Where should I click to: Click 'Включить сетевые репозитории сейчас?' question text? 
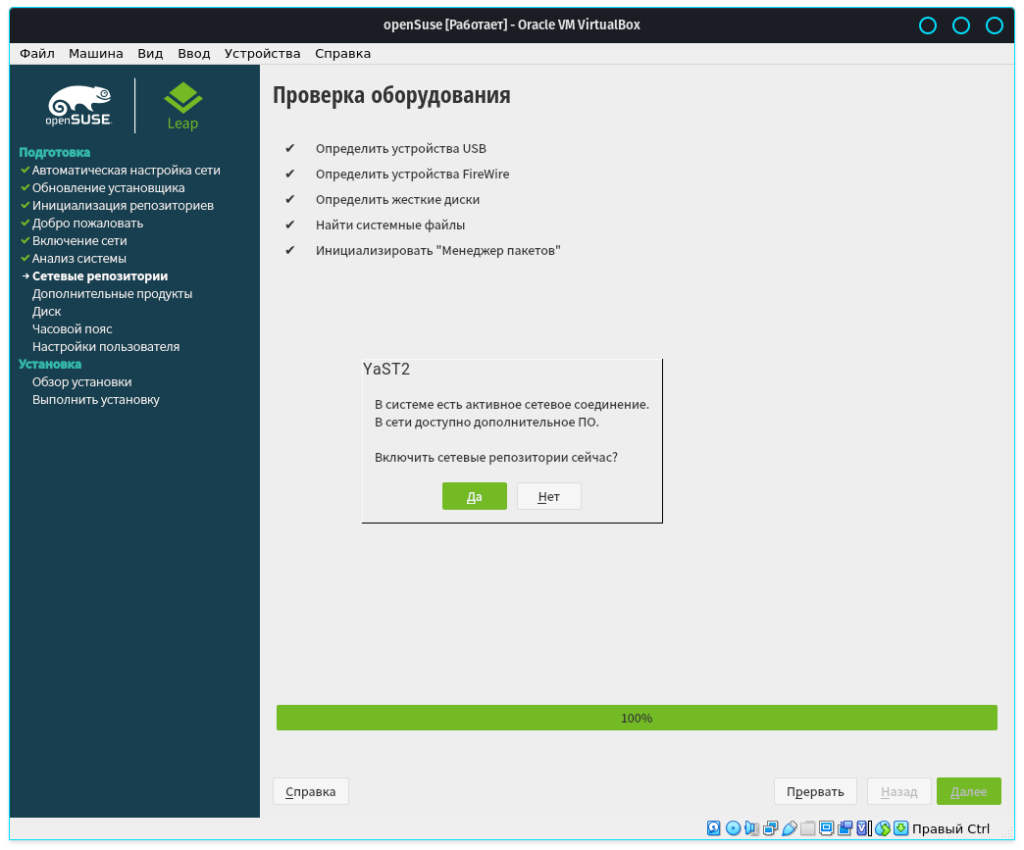tap(496, 458)
